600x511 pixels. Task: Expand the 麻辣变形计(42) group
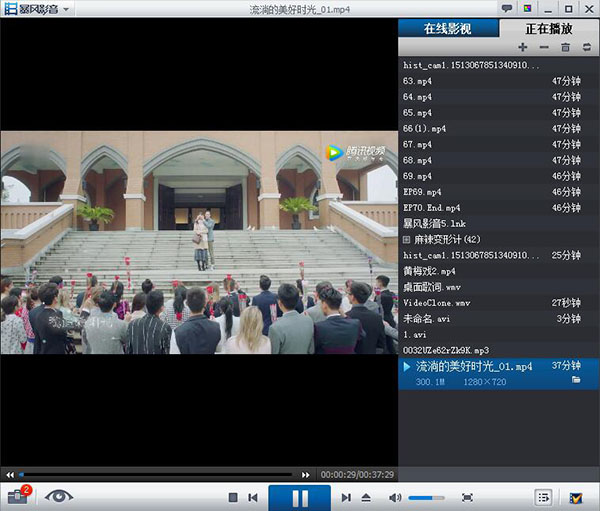pos(406,240)
